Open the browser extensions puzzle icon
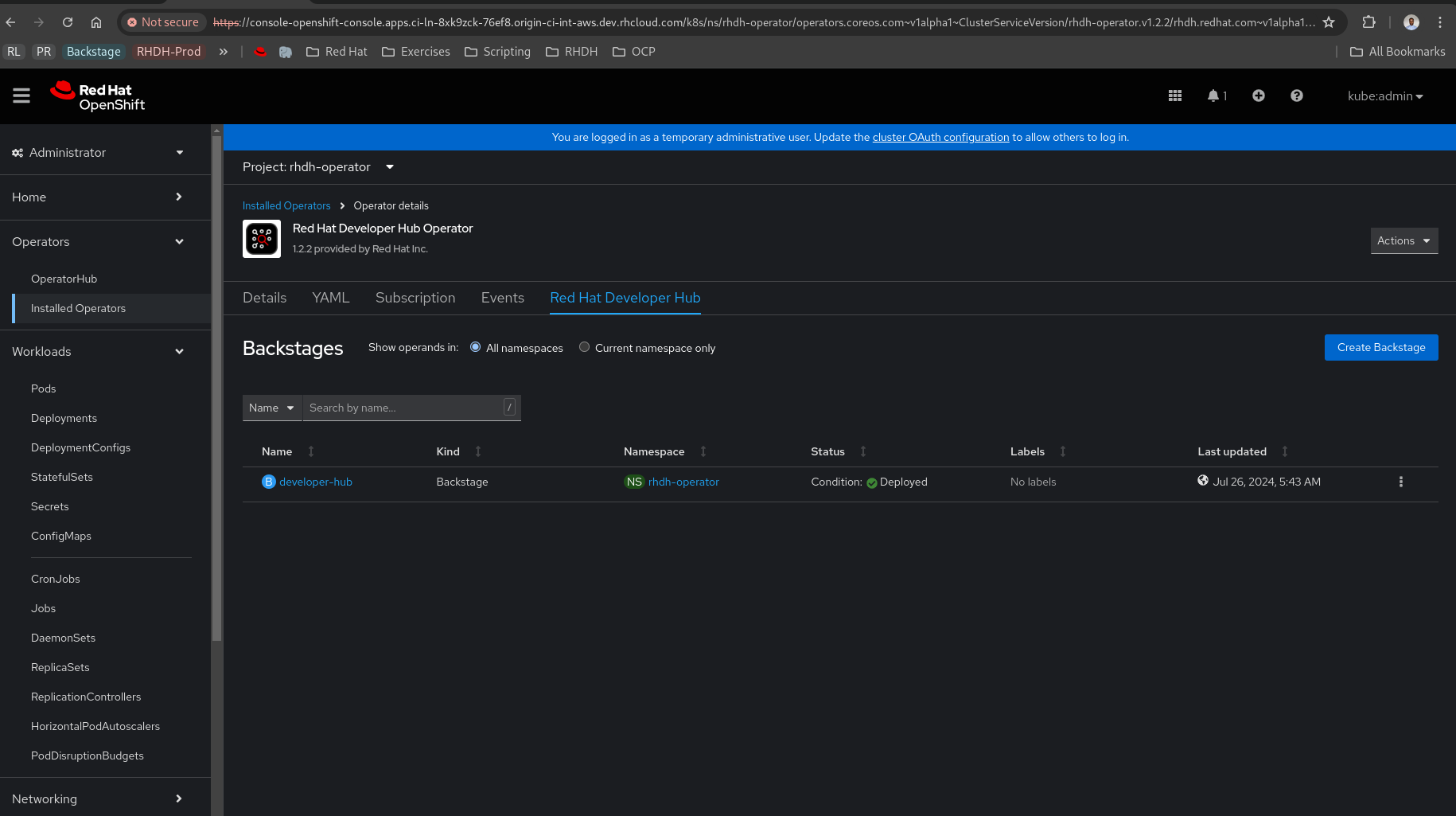 pos(1369,22)
